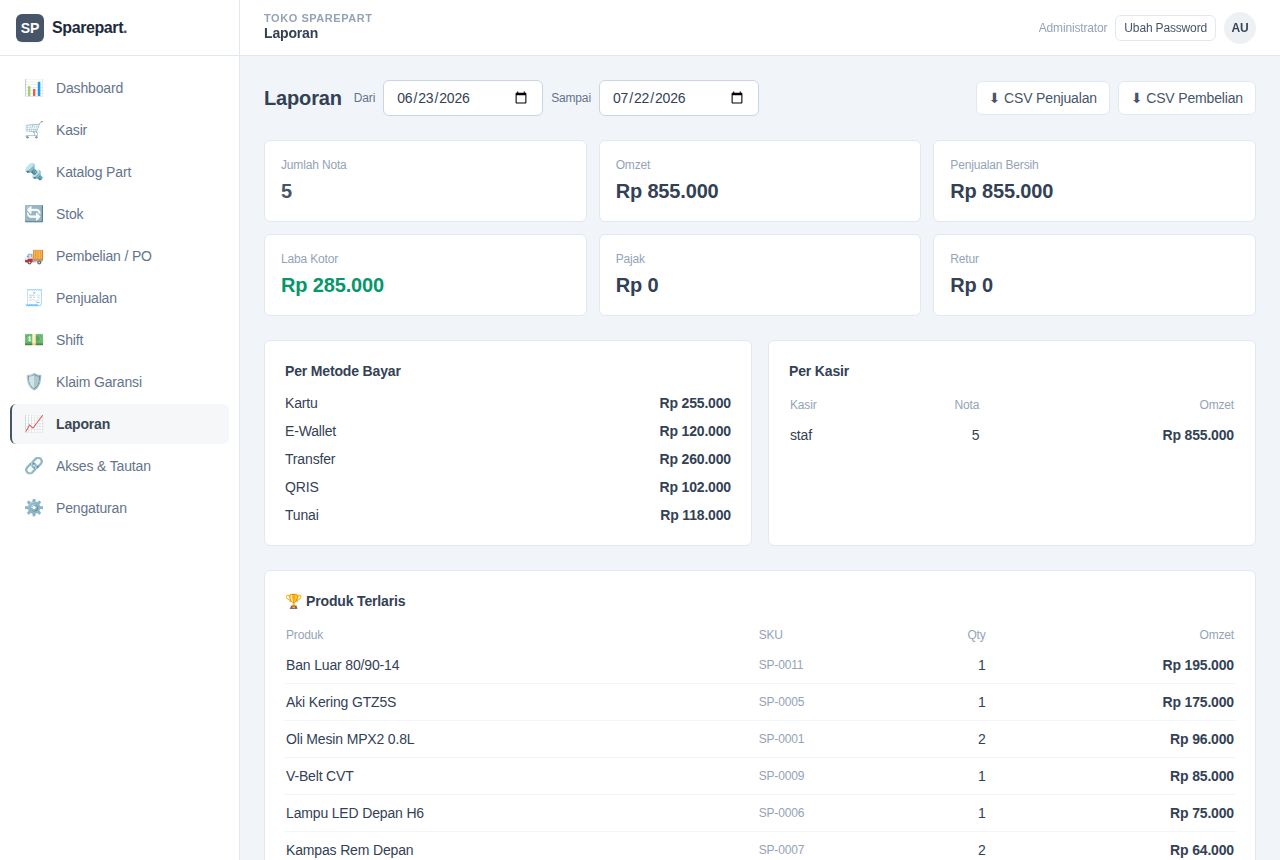Click Lampu LED Depan H6 row
Viewport: 1280px width, 860px height.
click(760, 813)
